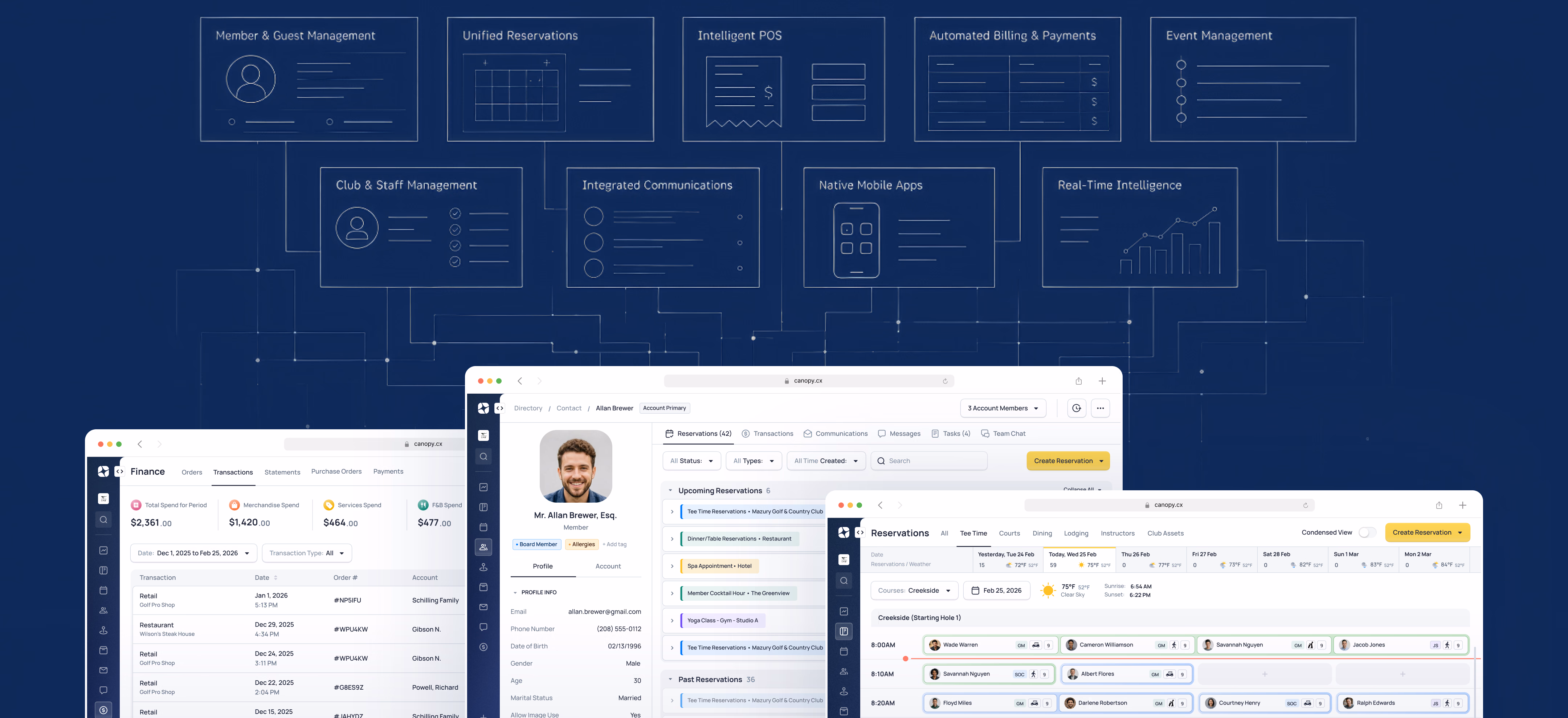Click back arrow in Reservations browser window
Viewport: 1568px width, 718px height.
(880, 505)
